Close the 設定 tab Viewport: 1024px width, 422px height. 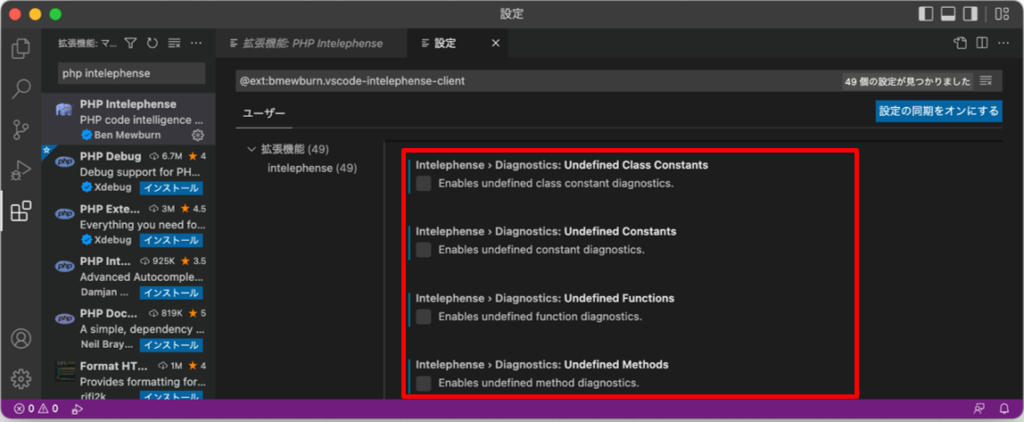pos(496,43)
